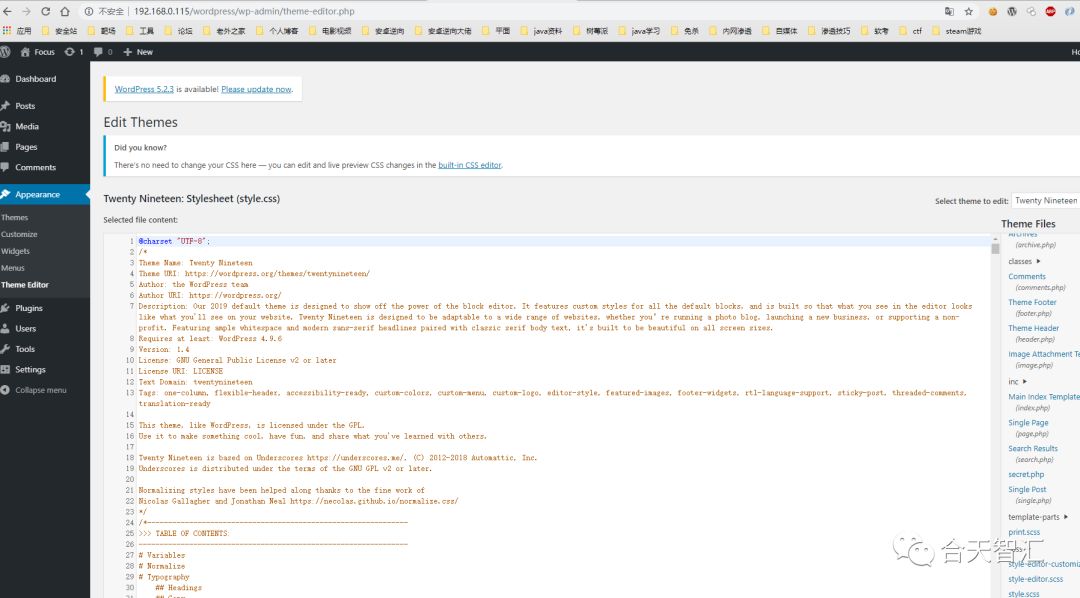This screenshot has width=1080, height=598.
Task: Click the Please update now link
Action: (x=256, y=89)
